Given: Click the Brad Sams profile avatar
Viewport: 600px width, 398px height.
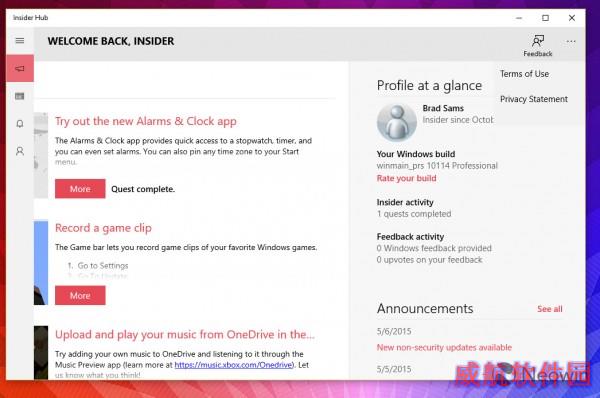Looking at the screenshot, I should point(397,122).
